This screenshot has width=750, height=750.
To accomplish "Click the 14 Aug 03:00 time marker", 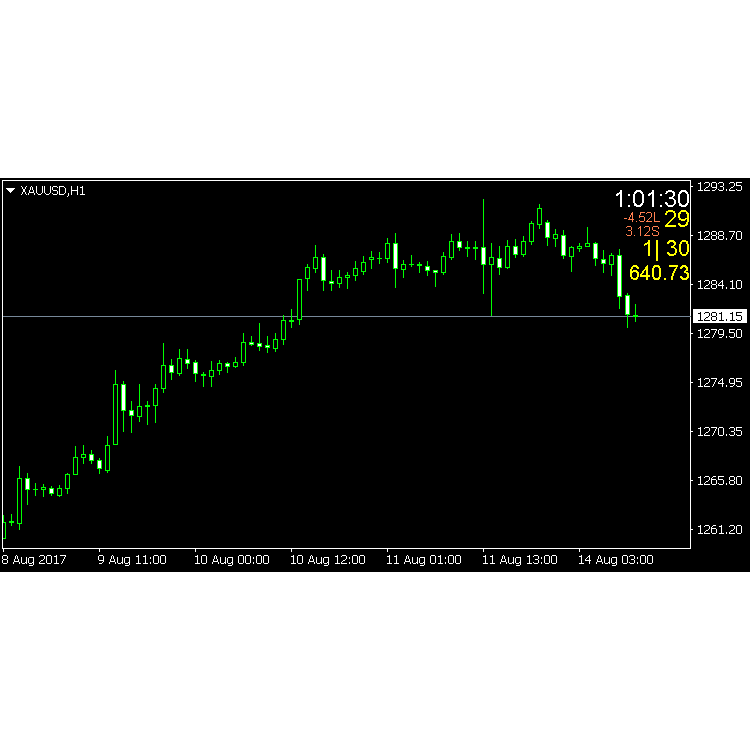I will (x=616, y=560).
